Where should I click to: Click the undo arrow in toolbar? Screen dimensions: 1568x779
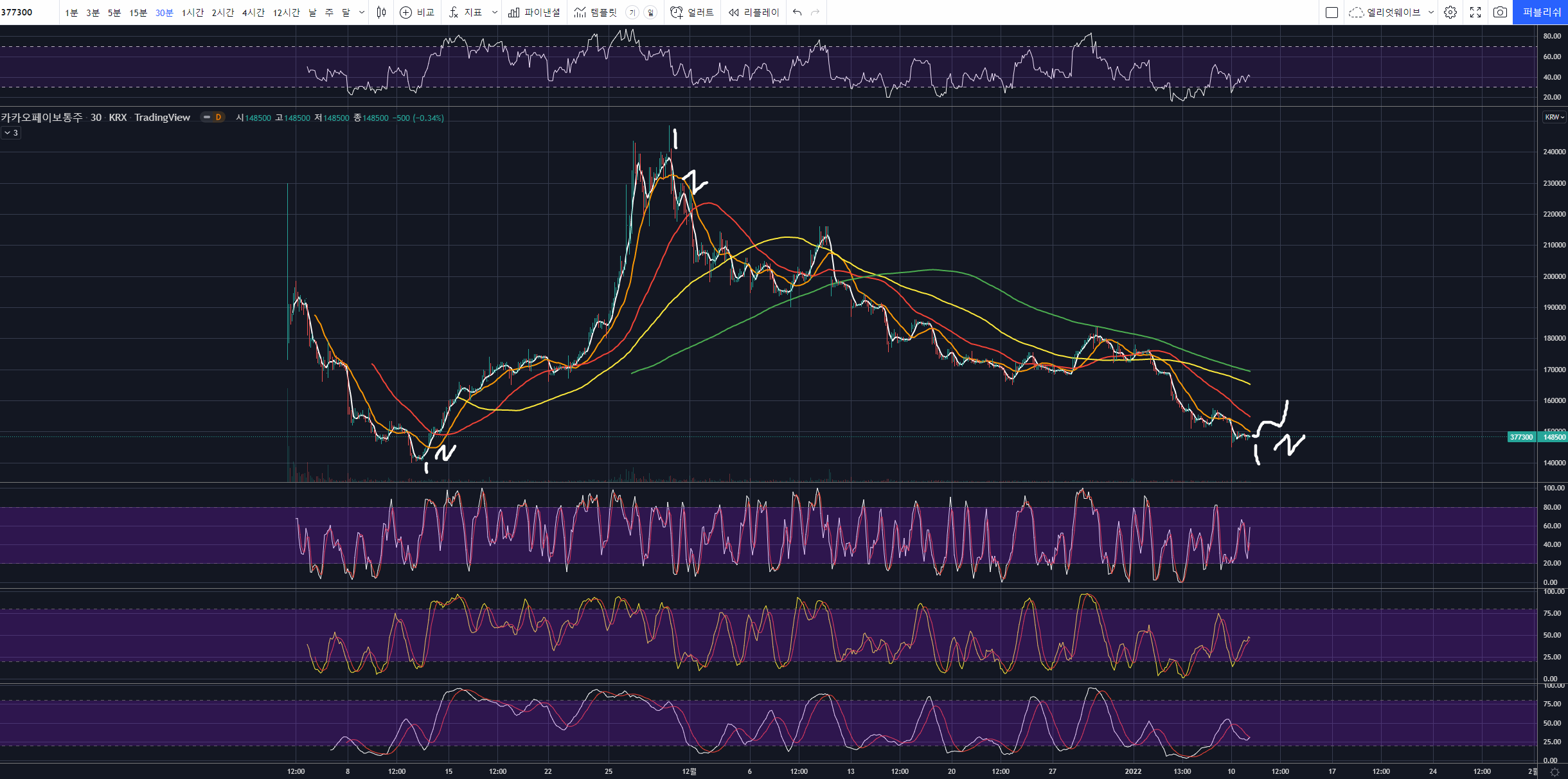(x=797, y=12)
